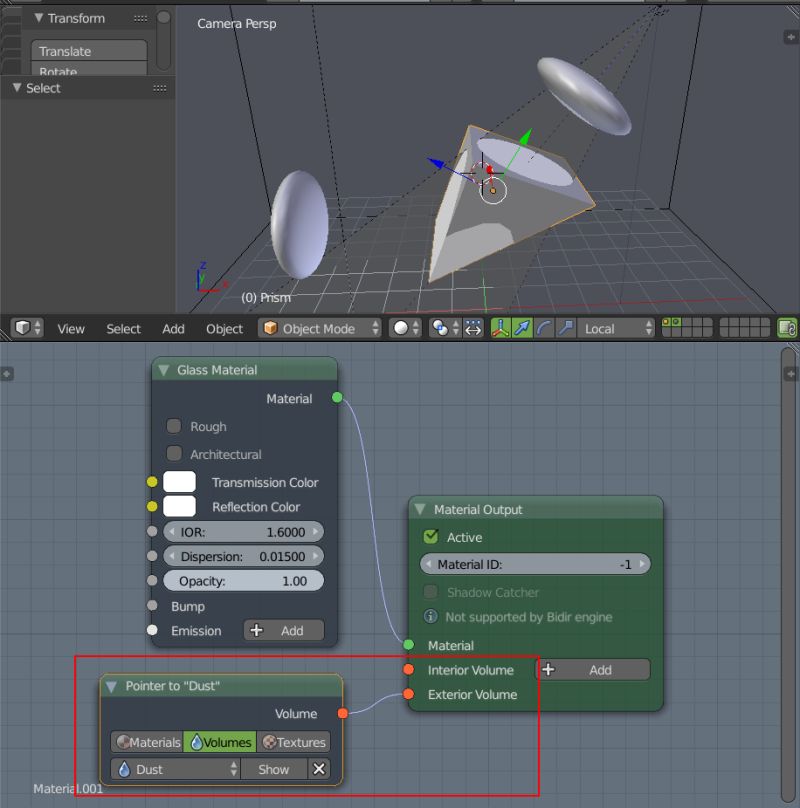The height and width of the screenshot is (808, 800).
Task: Enable the Shadow Catcher checkbox
Action: pos(431,591)
